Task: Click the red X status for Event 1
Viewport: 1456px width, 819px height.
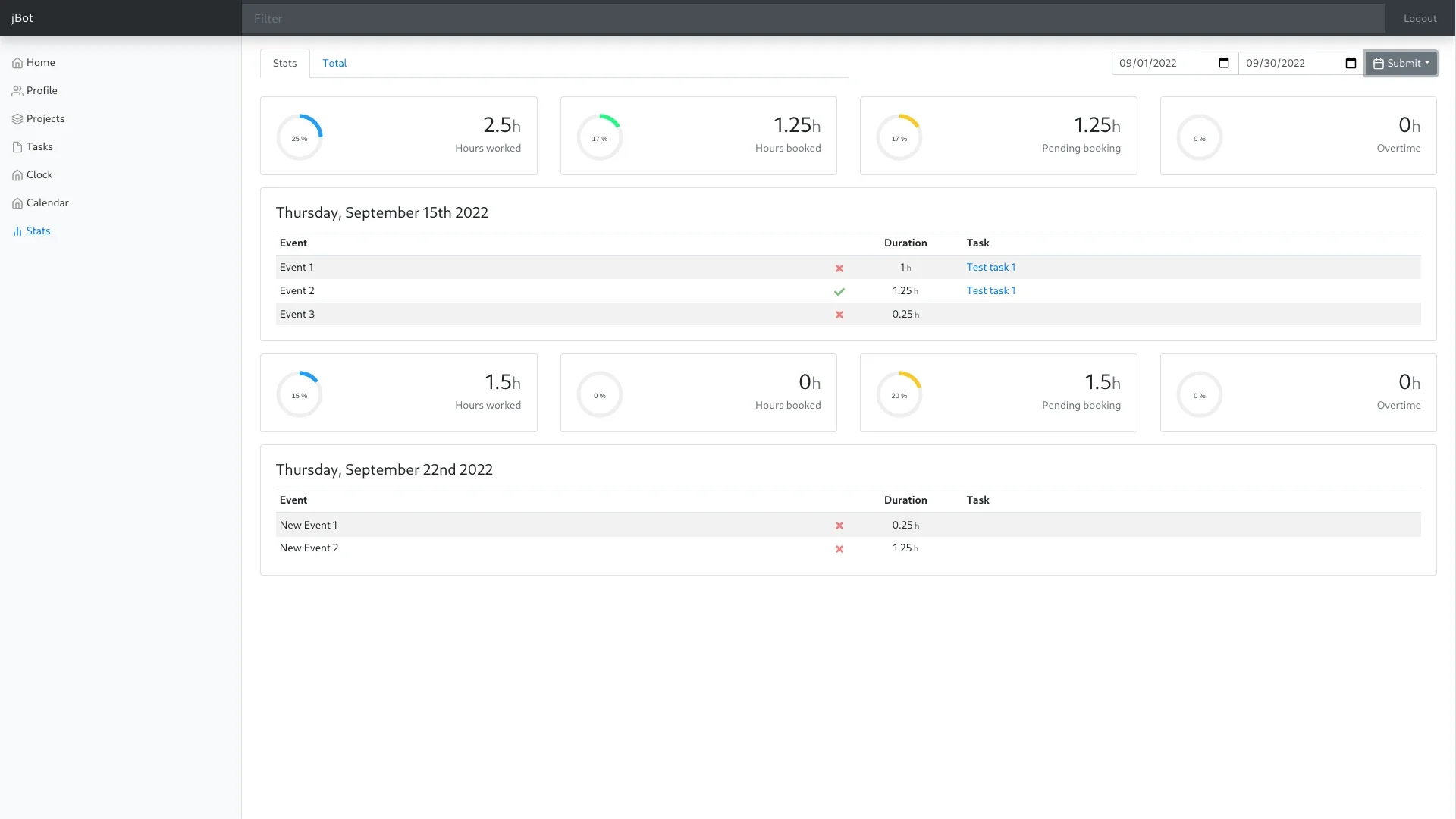Action: coord(839,268)
